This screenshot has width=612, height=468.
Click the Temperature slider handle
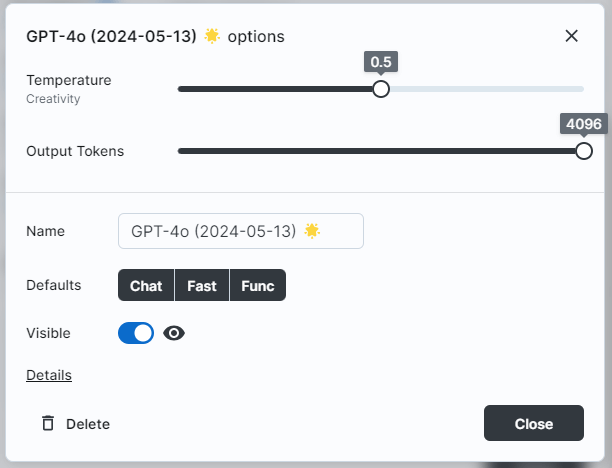click(x=381, y=89)
